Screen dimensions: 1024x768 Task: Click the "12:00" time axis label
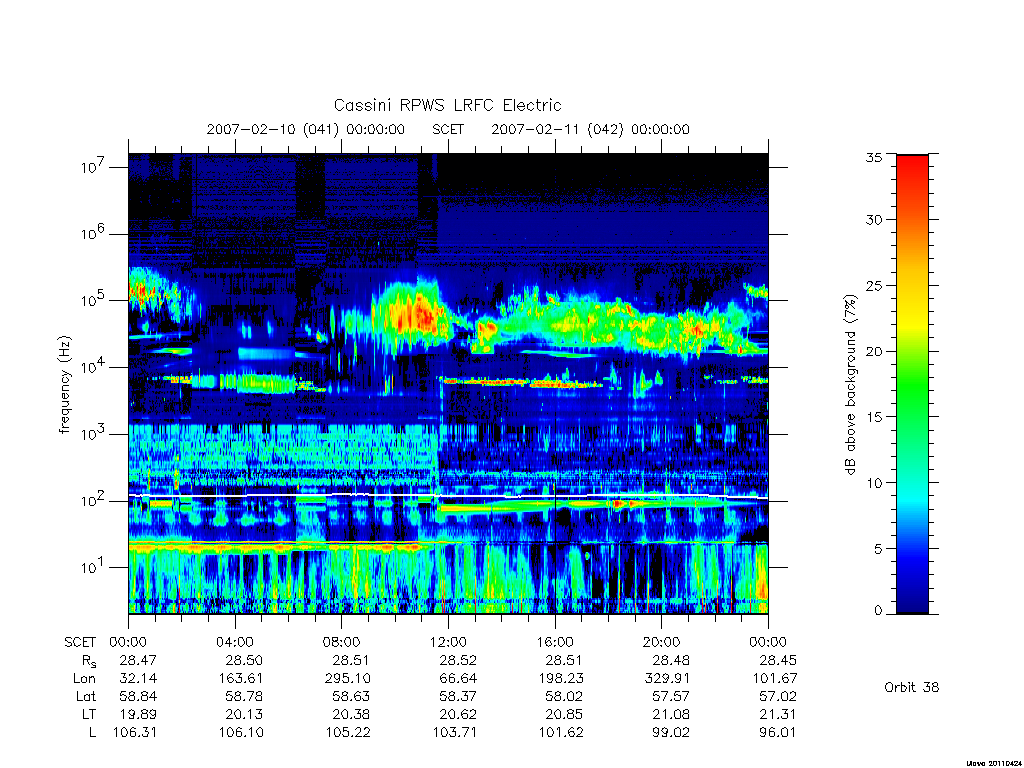pyautogui.click(x=448, y=642)
